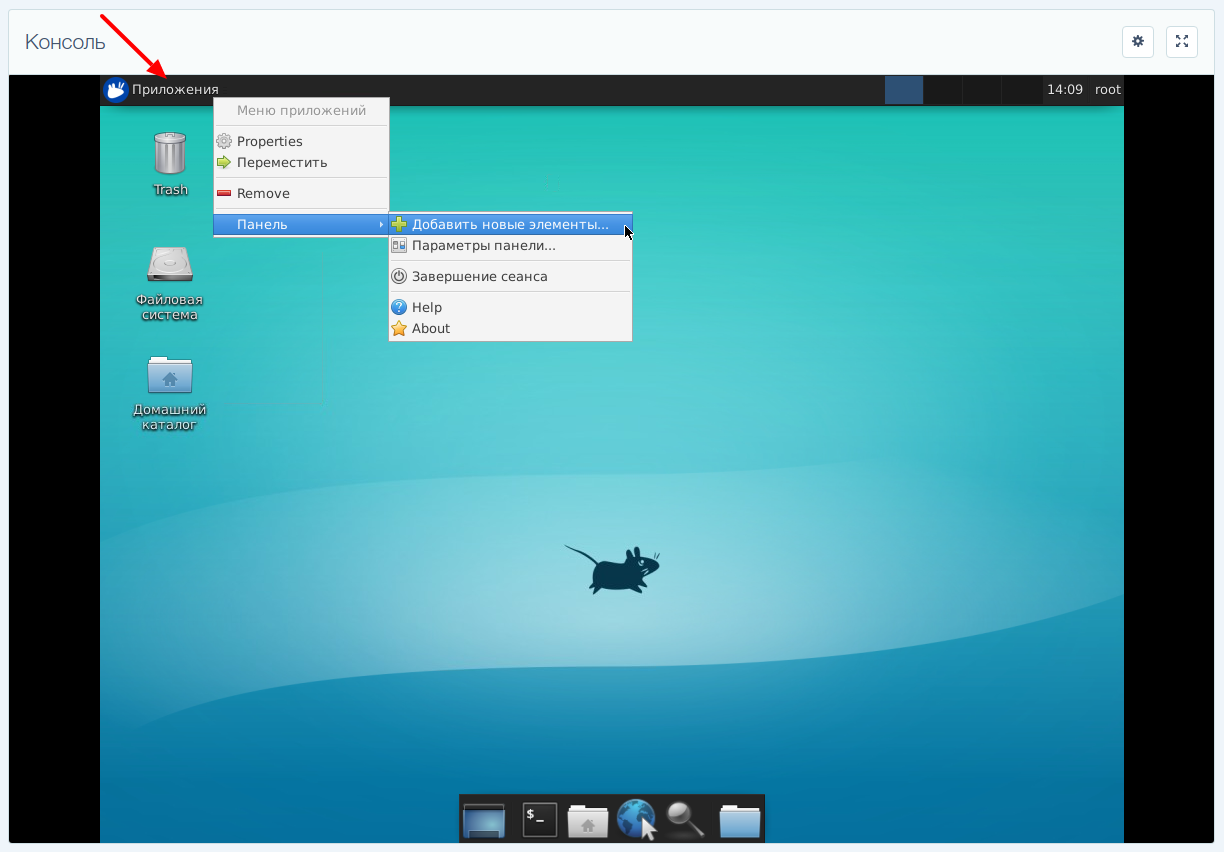Launch the web browser globe icon
The height and width of the screenshot is (852, 1224).
point(636,819)
